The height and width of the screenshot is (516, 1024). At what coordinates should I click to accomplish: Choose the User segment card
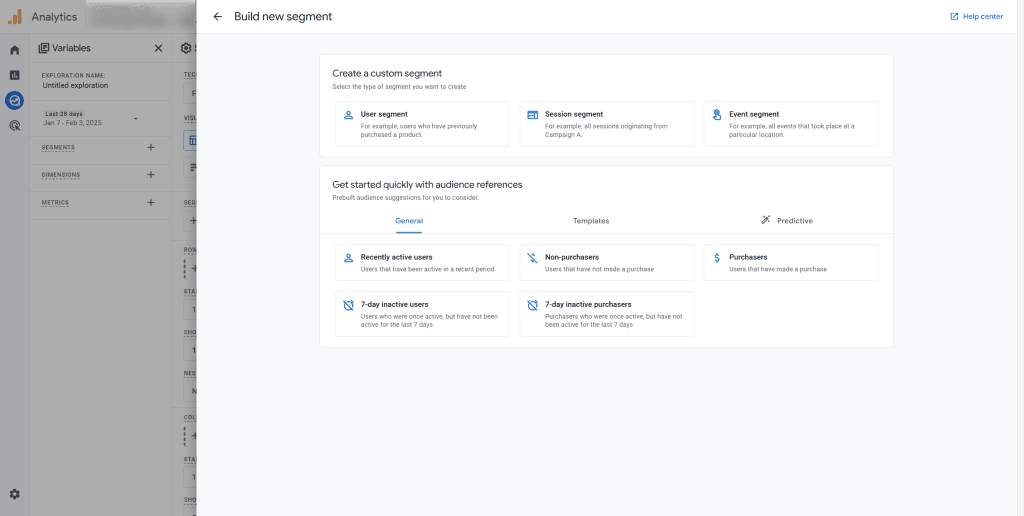pyautogui.click(x=421, y=124)
